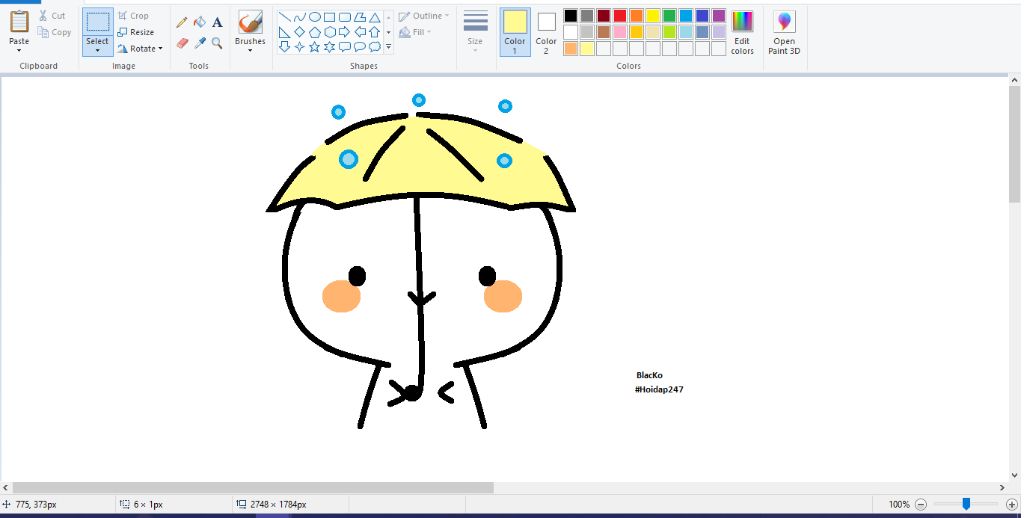This screenshot has height=518, width=1024.
Task: Choose the Rounded rectangle shape
Action: 345,17
